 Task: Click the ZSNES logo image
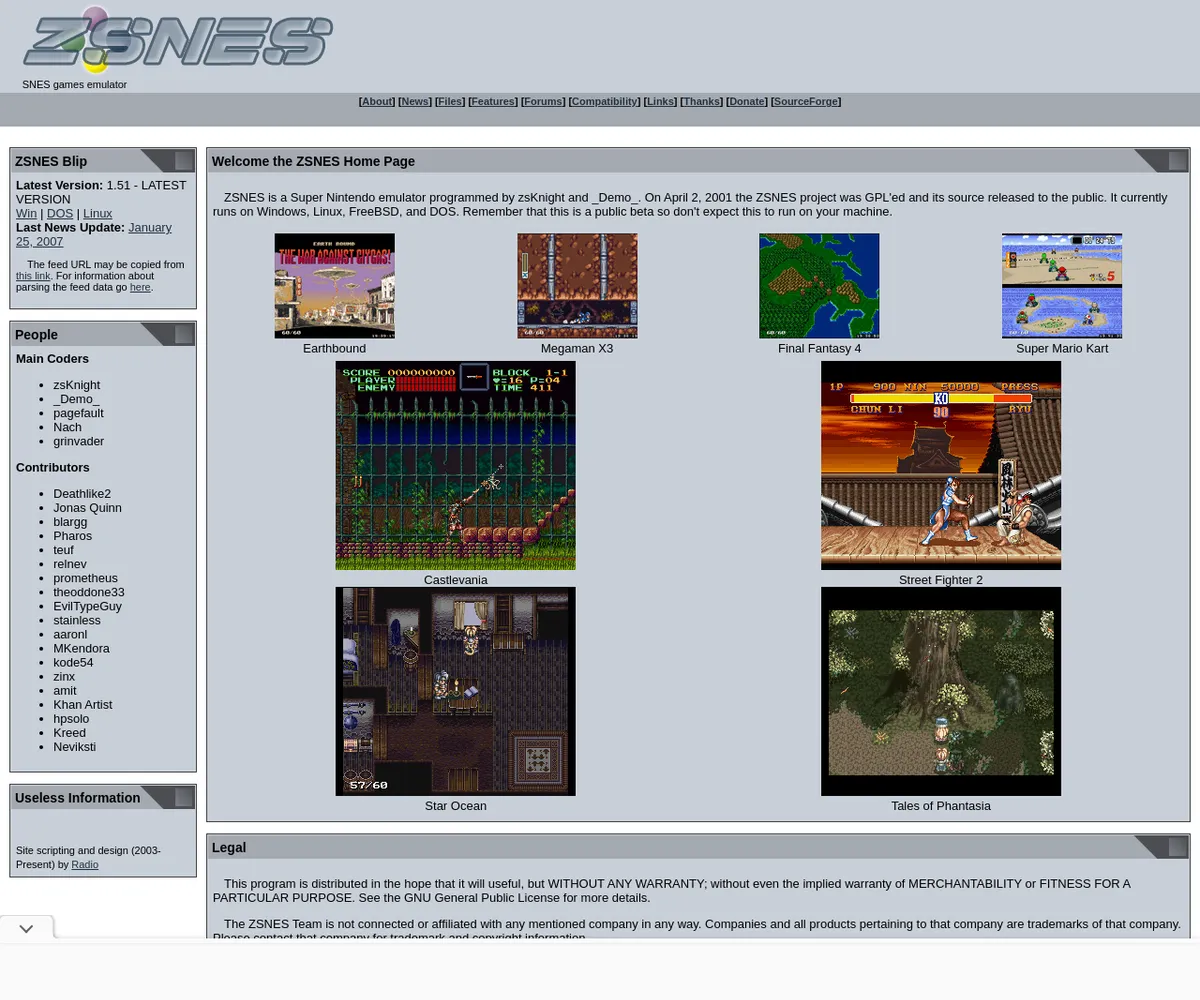pyautogui.click(x=178, y=40)
